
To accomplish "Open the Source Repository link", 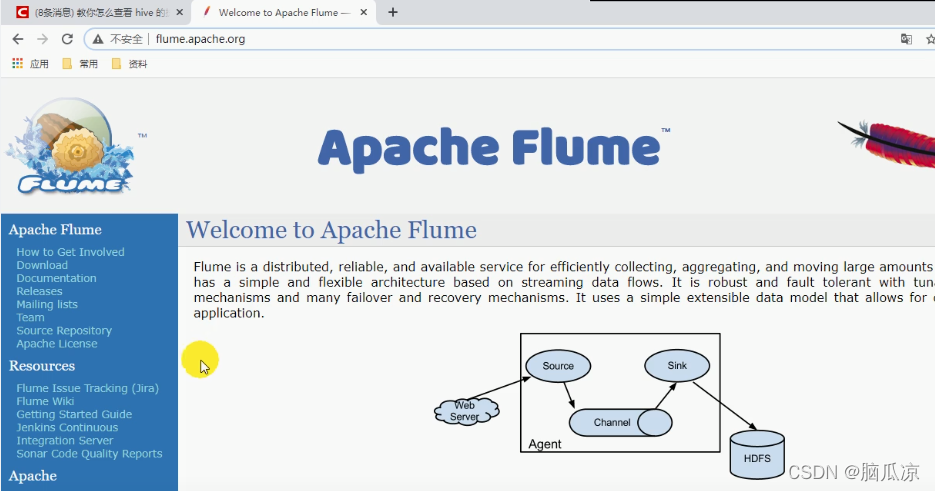I will click(x=64, y=331).
